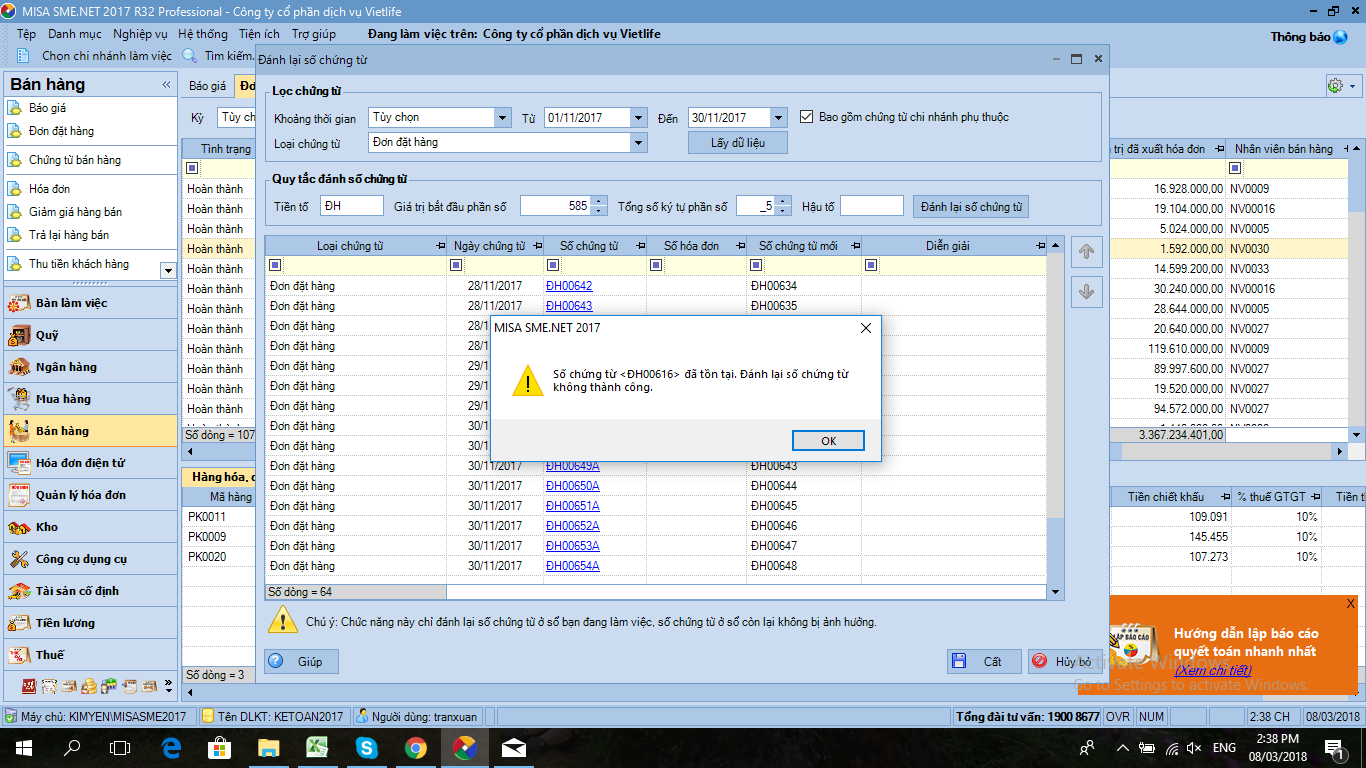
Task: Click the move-down arrow beside voucher grid
Action: click(1086, 292)
